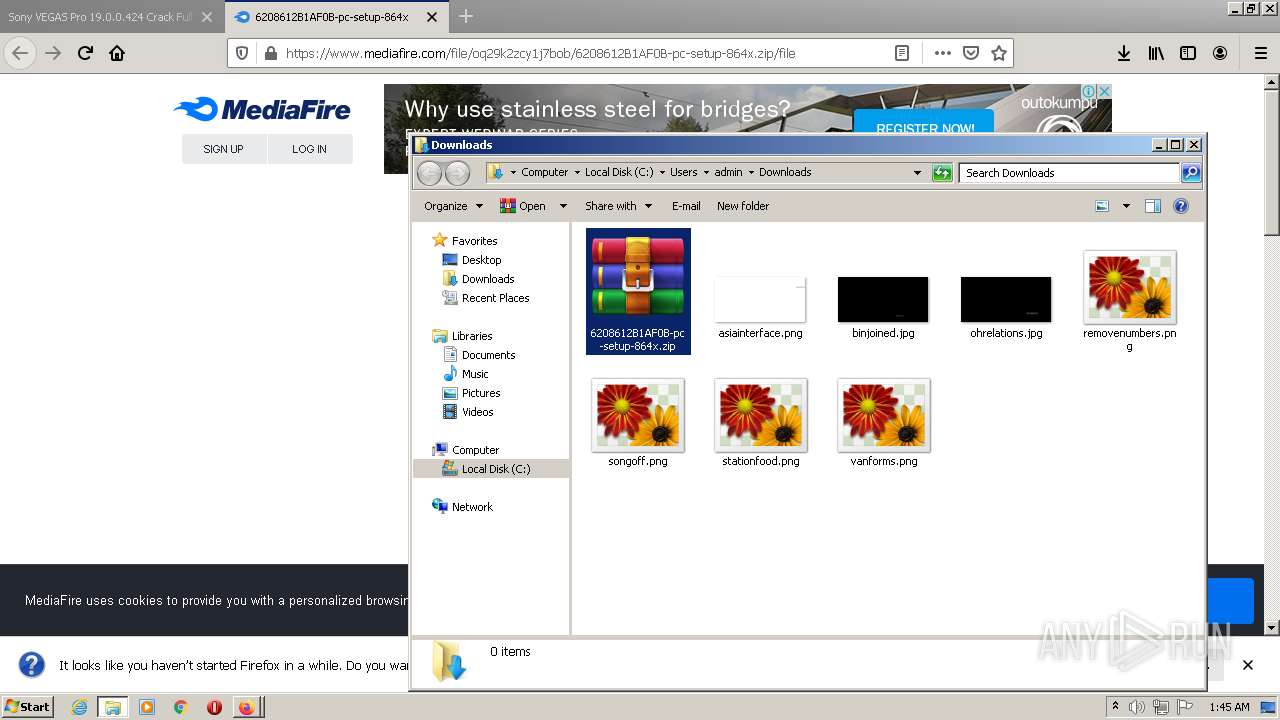This screenshot has height=720, width=1280.
Task: Change the view icon in Explorer
Action: pos(1102,206)
